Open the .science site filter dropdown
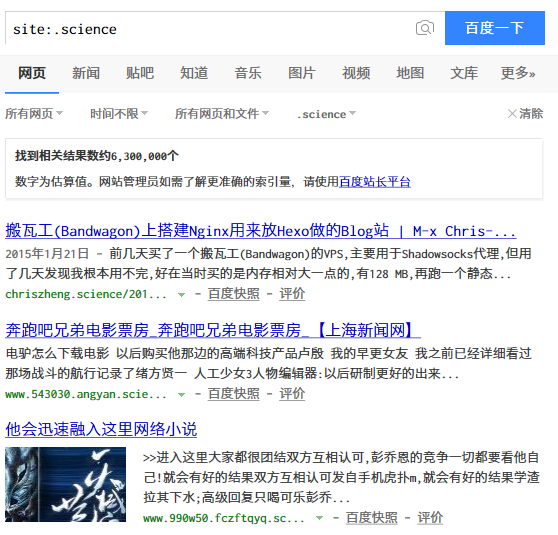Viewport: 558px width, 535px height. coord(326,114)
